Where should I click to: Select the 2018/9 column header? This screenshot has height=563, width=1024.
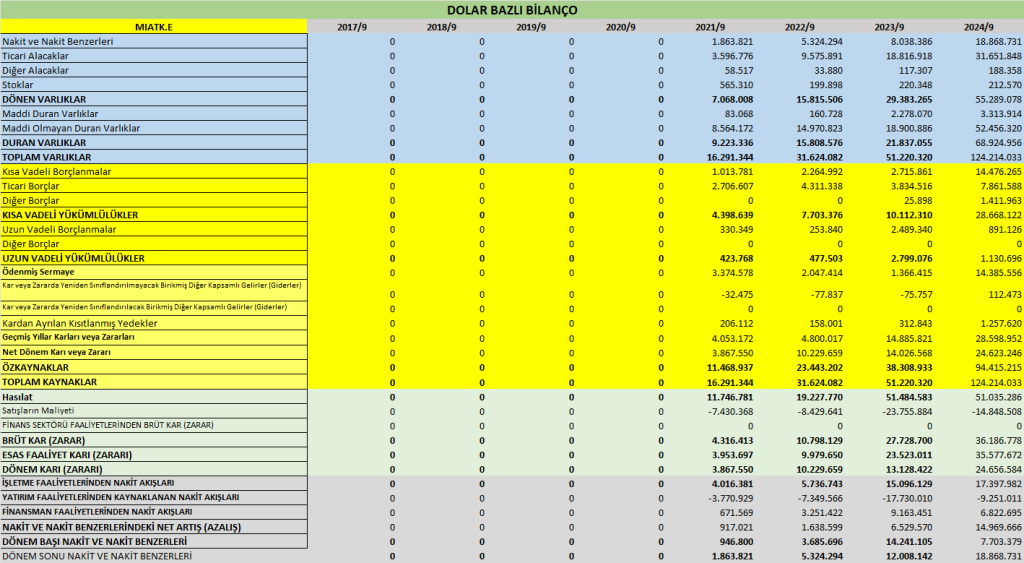click(x=441, y=27)
